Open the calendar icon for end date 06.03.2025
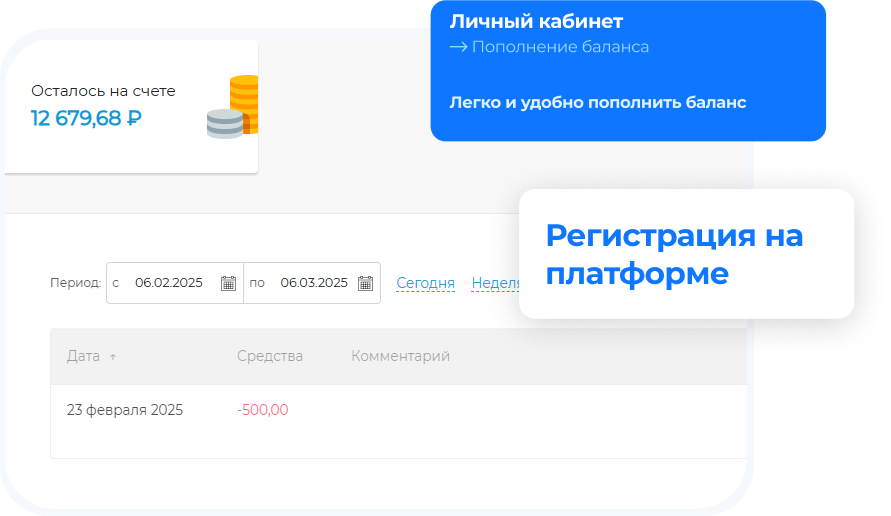 [365, 283]
